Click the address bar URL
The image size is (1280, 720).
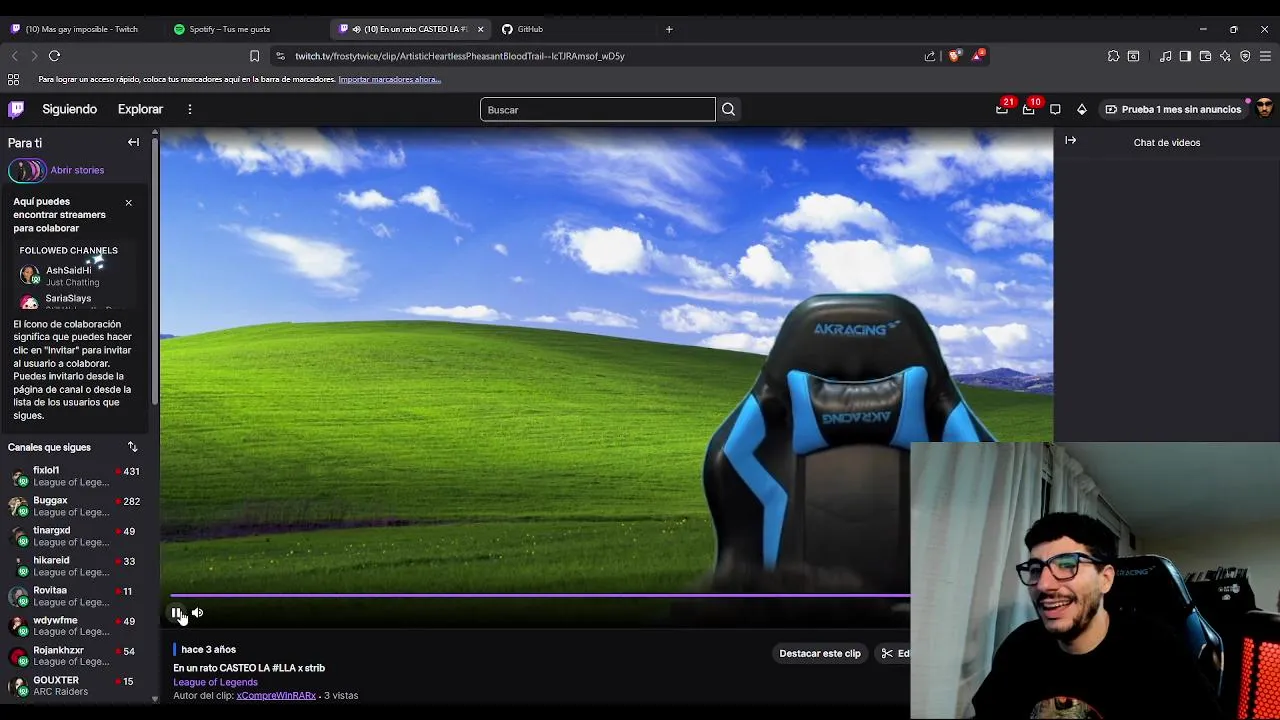(x=460, y=56)
